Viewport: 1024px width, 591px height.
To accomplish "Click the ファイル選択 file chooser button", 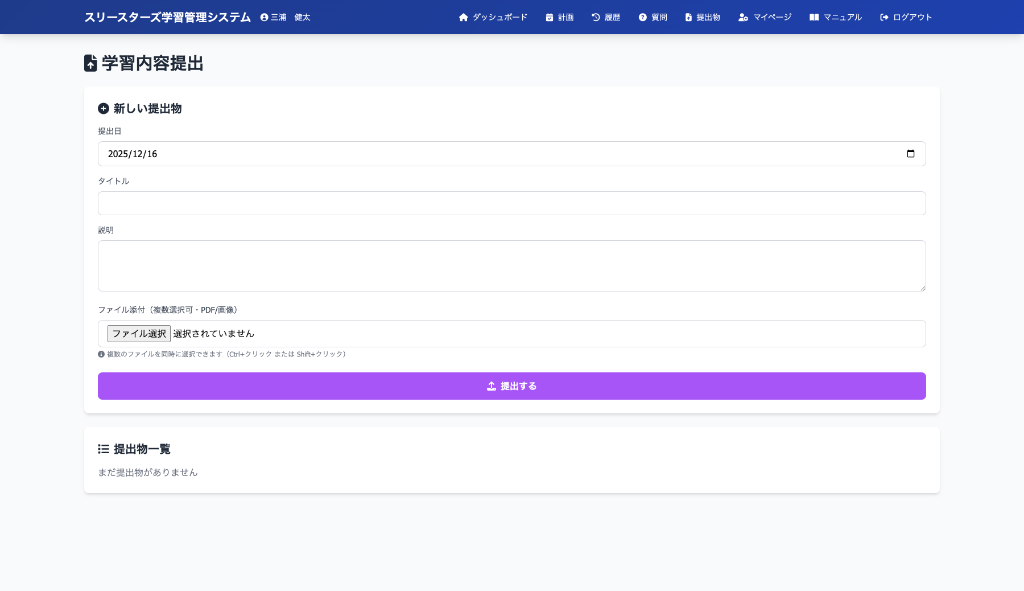I will [139, 333].
